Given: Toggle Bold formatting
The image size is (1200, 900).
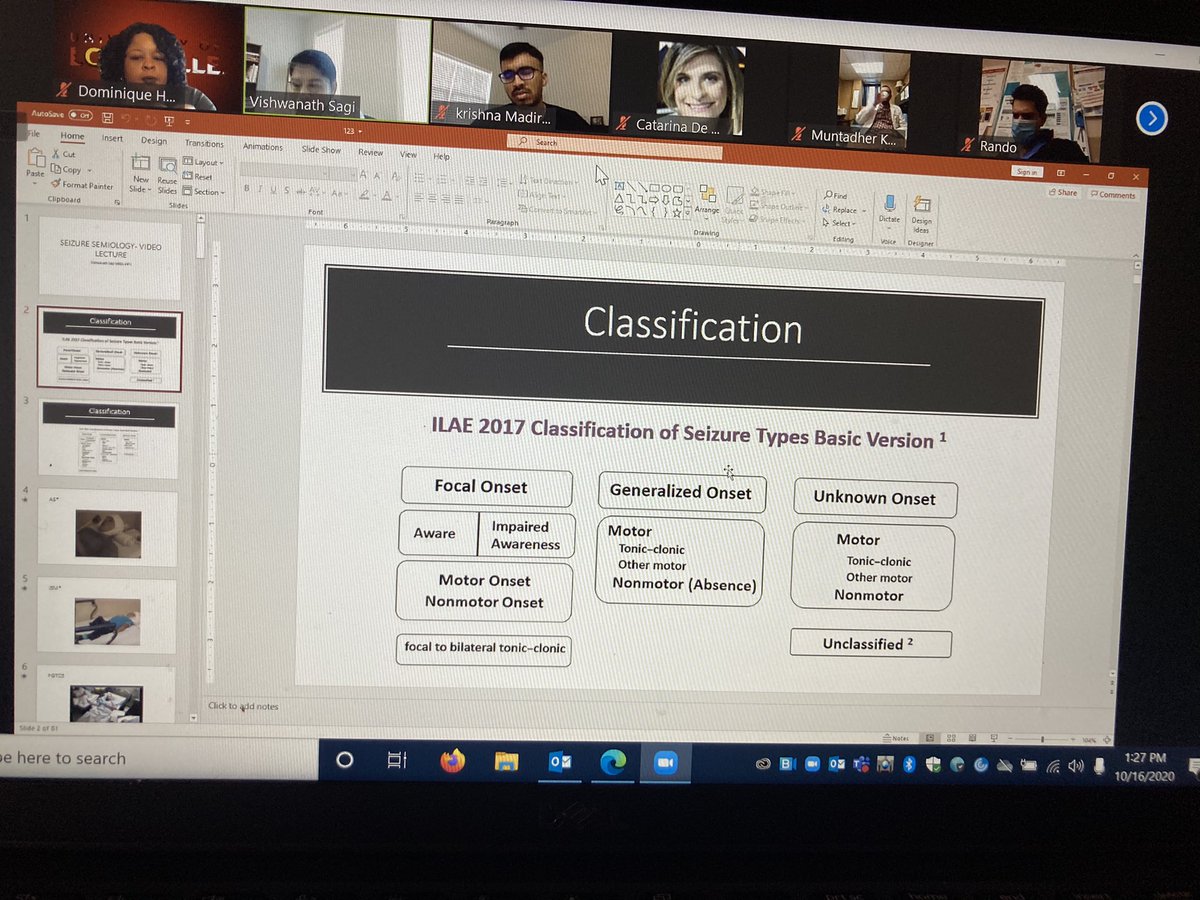Looking at the screenshot, I should pos(248,189).
